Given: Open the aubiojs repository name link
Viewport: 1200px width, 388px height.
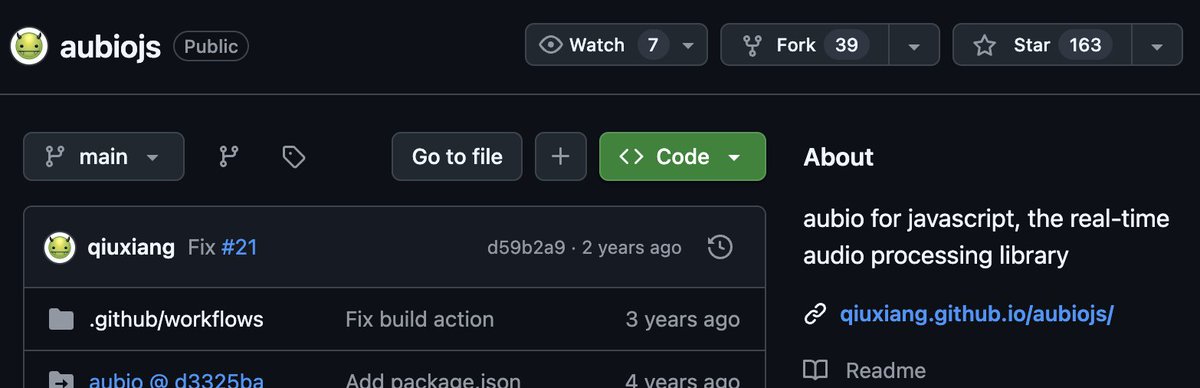Looking at the screenshot, I should (x=110, y=46).
